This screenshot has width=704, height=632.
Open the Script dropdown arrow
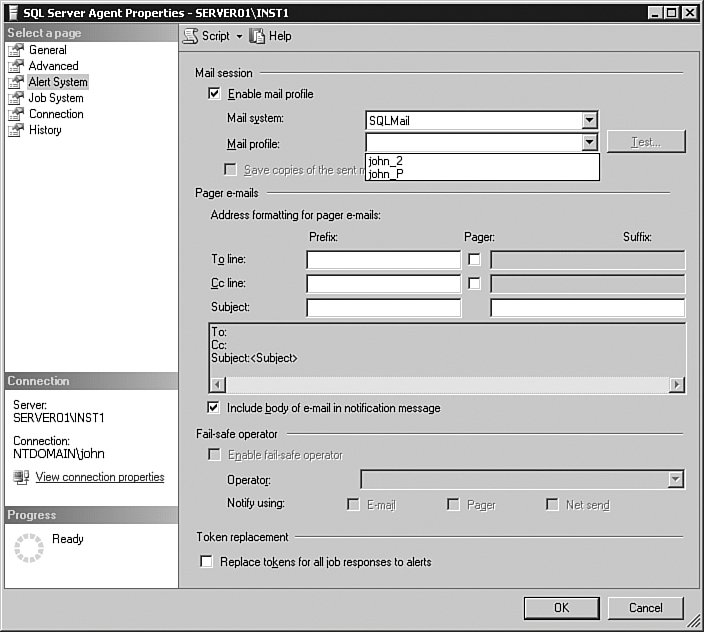pyautogui.click(x=239, y=36)
